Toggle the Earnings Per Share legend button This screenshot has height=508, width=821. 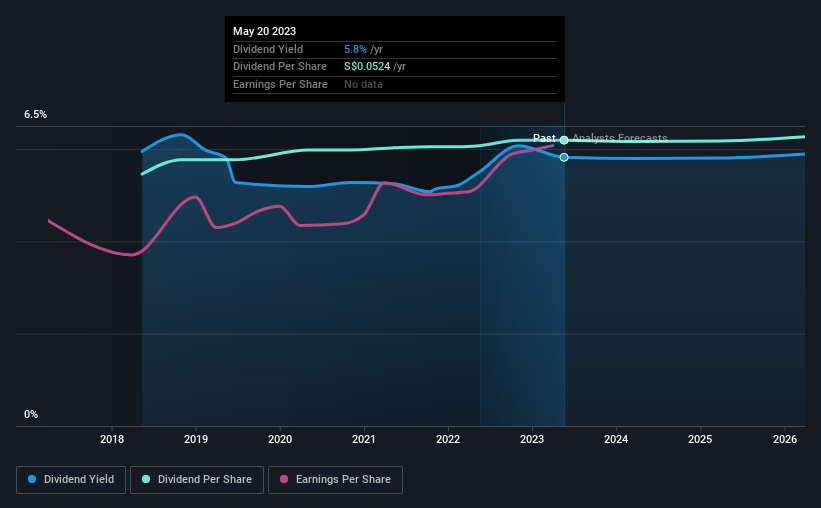click(x=335, y=480)
